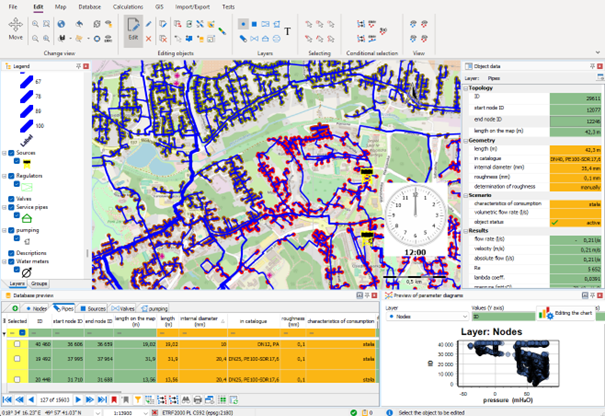Pin the Legend panel
Screen dimensions: 605x416
pos(78,67)
